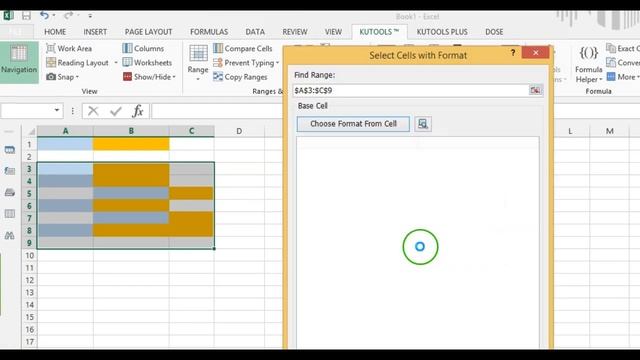Image resolution: width=640 pixels, height=360 pixels.
Task: Open Insert Function fx
Action: [x=138, y=111]
